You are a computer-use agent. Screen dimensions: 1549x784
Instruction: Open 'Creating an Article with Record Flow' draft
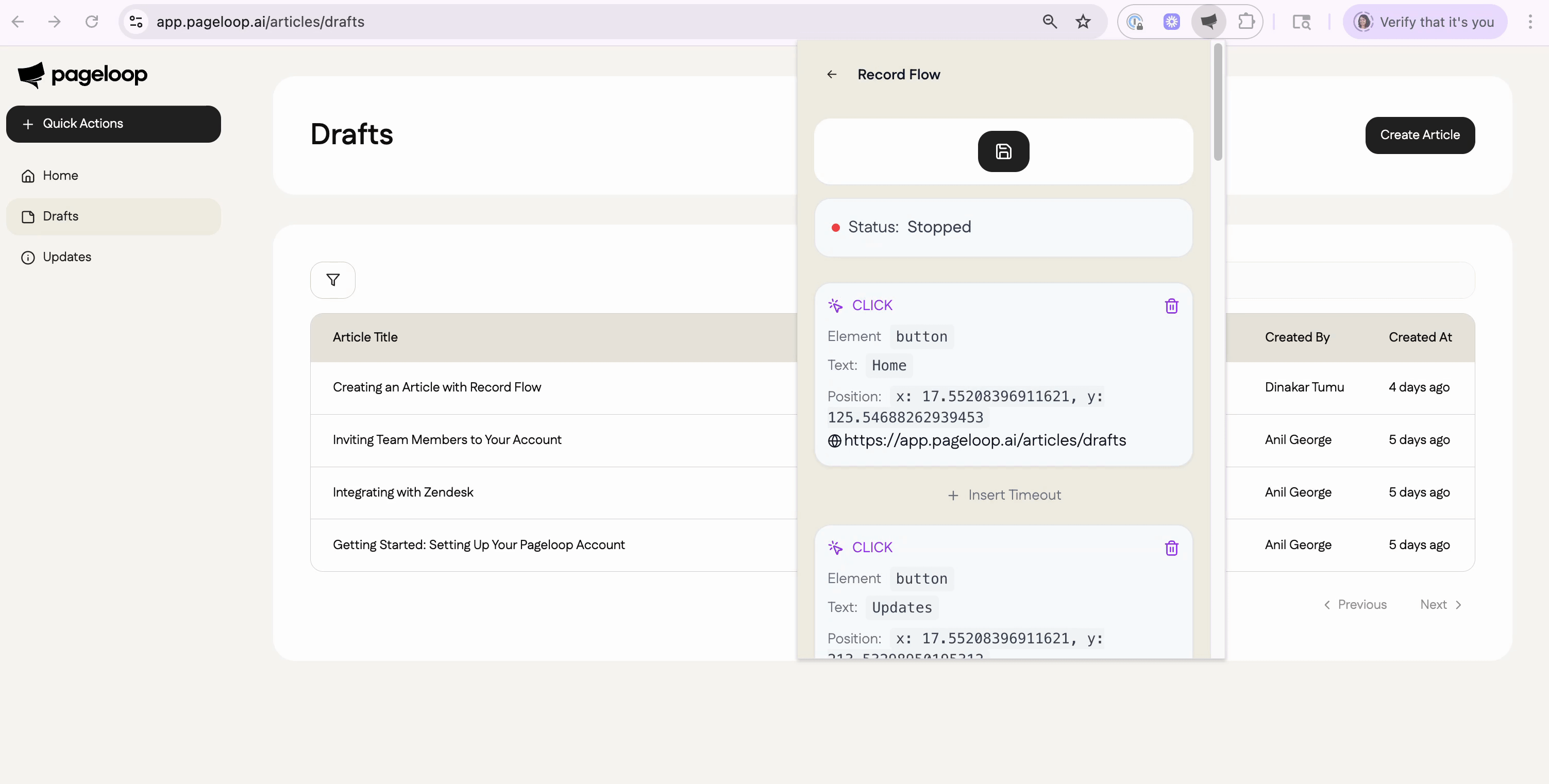pos(436,388)
